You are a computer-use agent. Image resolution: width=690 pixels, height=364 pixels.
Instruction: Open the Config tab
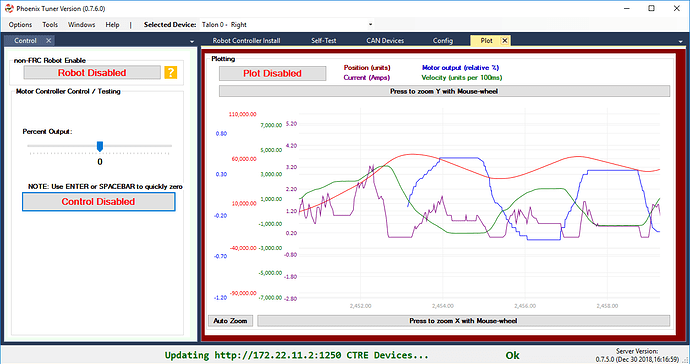pyautogui.click(x=443, y=40)
